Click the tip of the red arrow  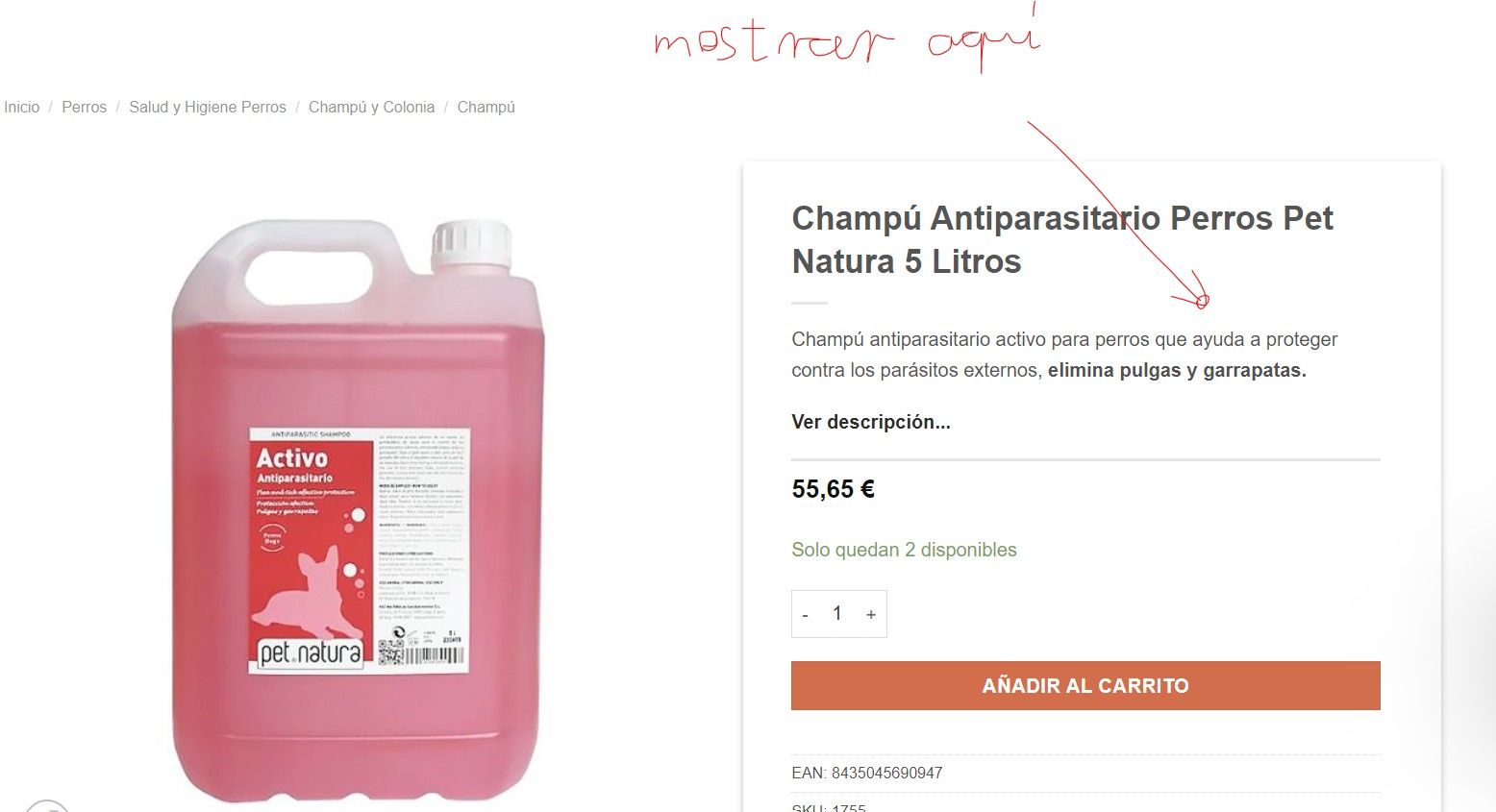[1202, 302]
